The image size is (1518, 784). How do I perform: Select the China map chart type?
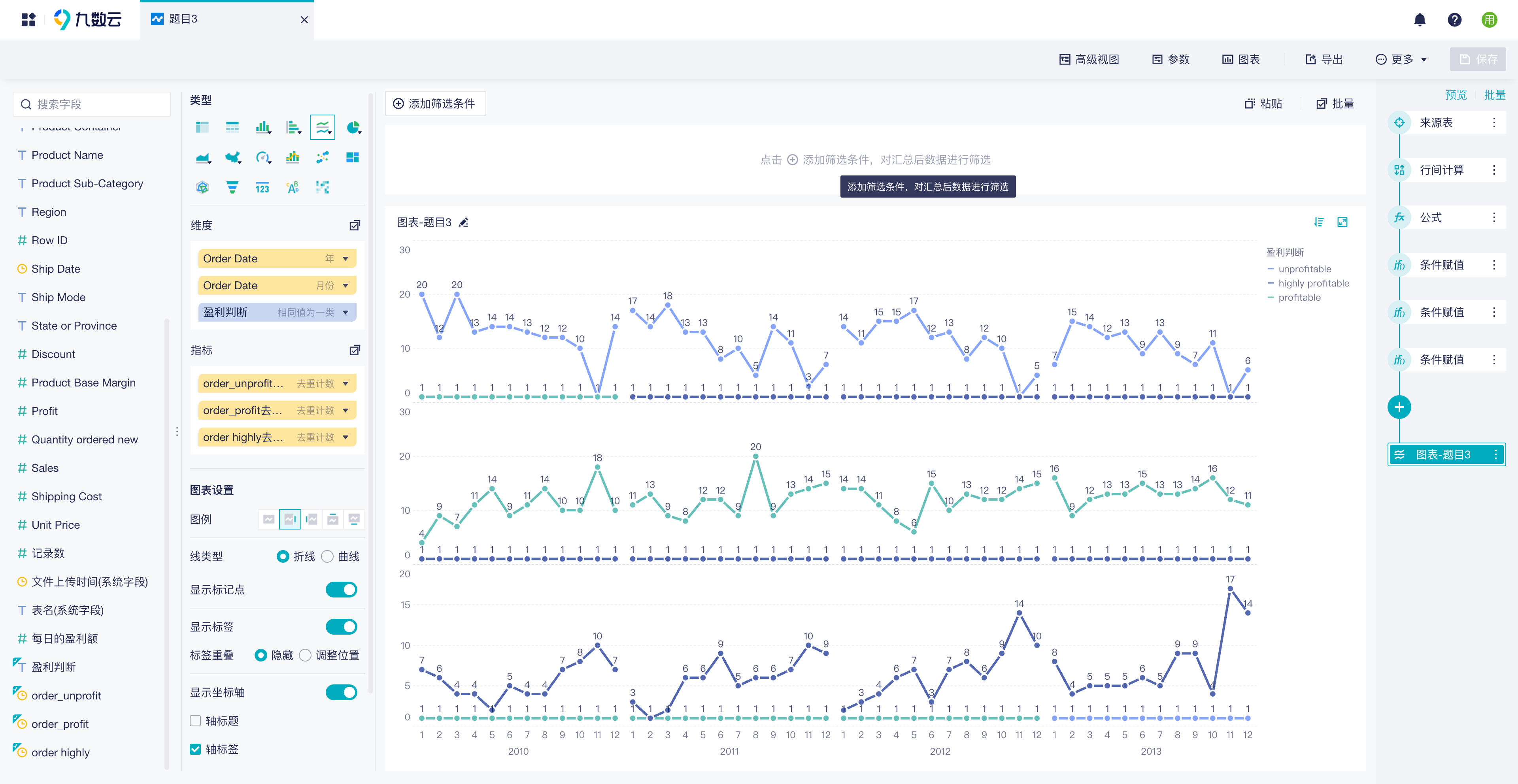pyautogui.click(x=233, y=157)
